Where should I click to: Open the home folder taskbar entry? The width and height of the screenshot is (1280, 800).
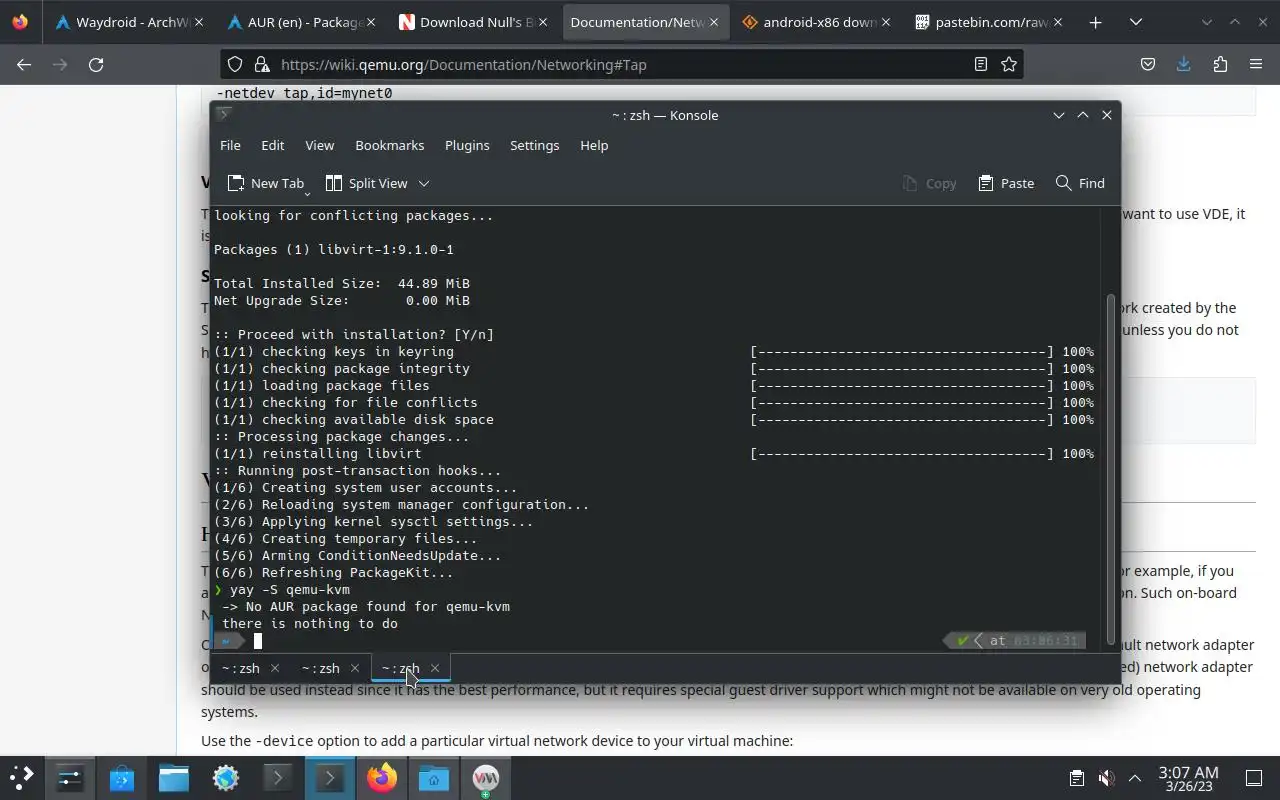[434, 777]
